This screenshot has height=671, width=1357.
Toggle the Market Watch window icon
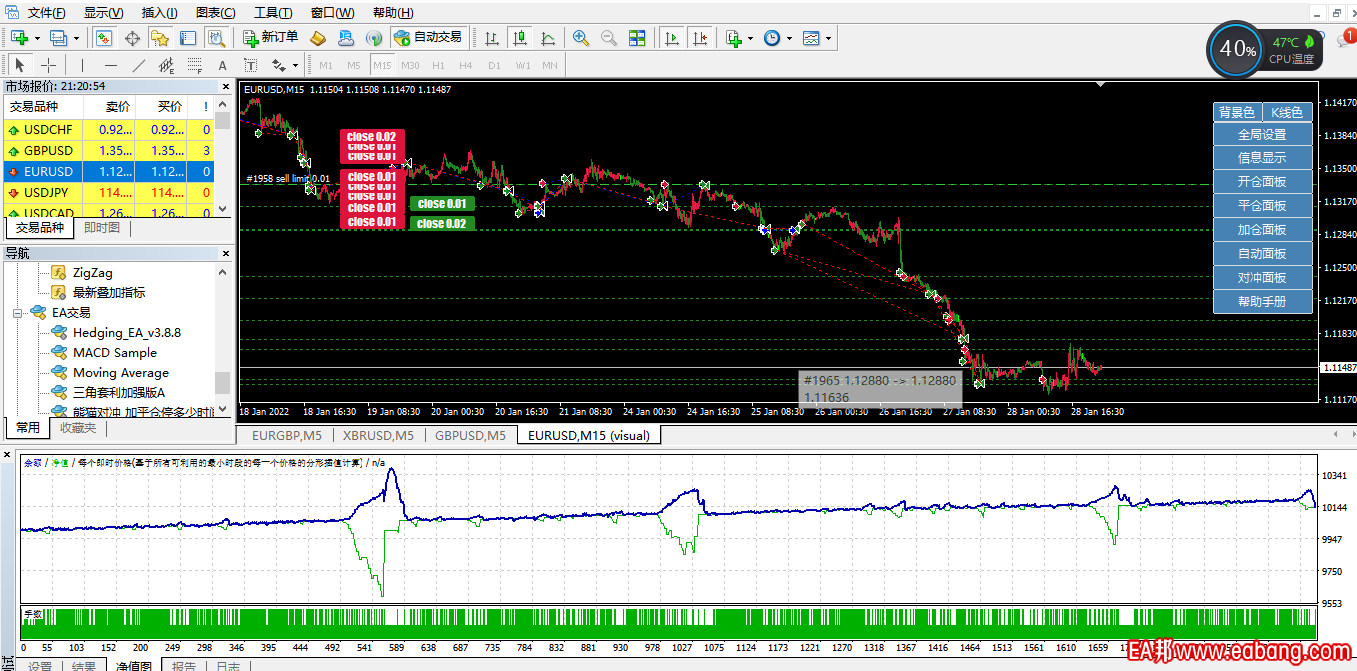pos(103,38)
